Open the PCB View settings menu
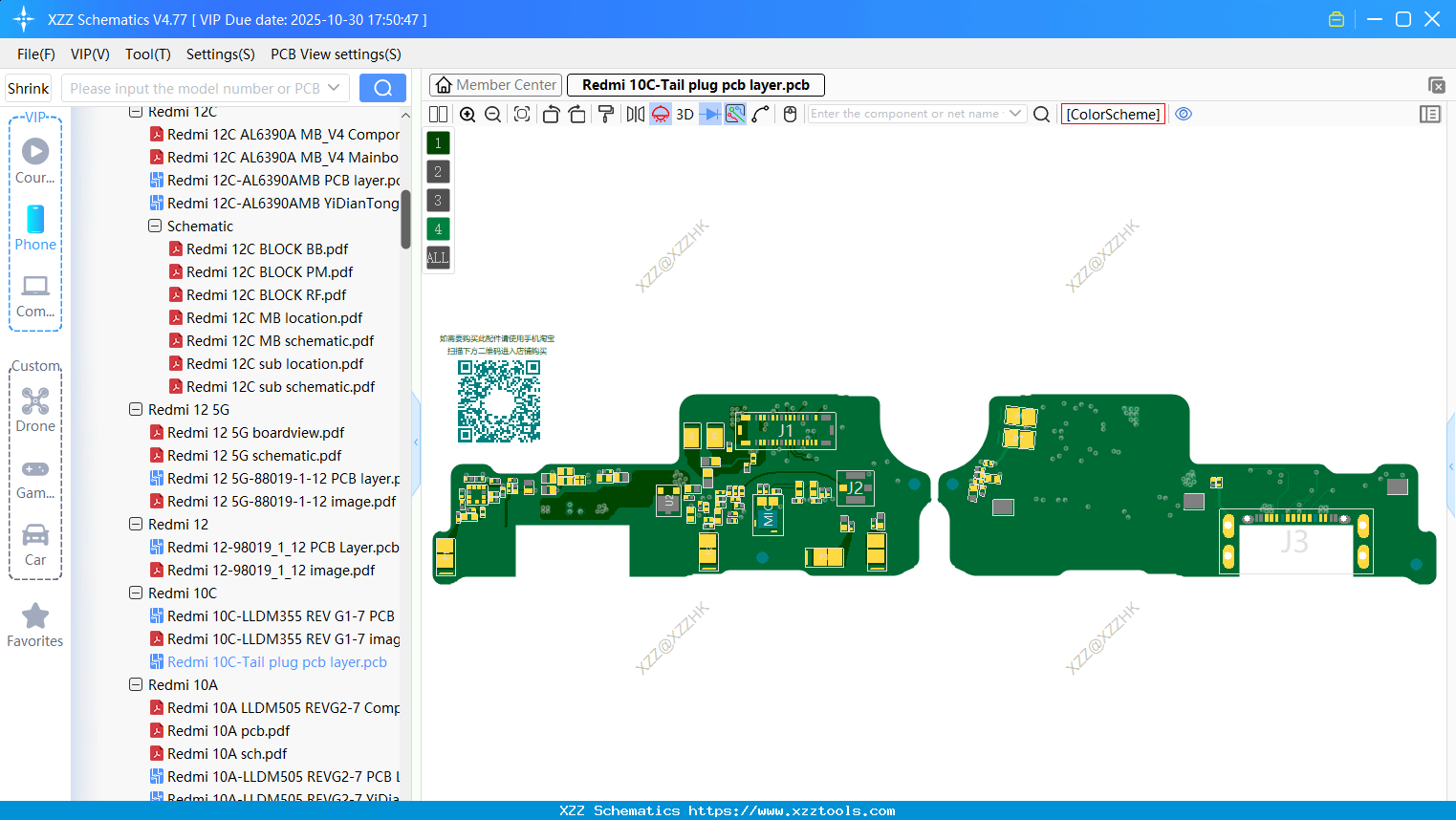 coord(335,54)
